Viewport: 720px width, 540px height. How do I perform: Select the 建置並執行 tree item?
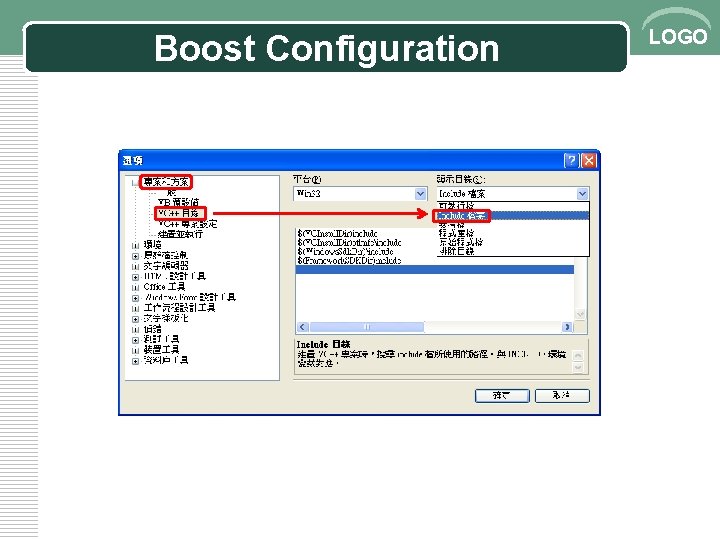180,234
